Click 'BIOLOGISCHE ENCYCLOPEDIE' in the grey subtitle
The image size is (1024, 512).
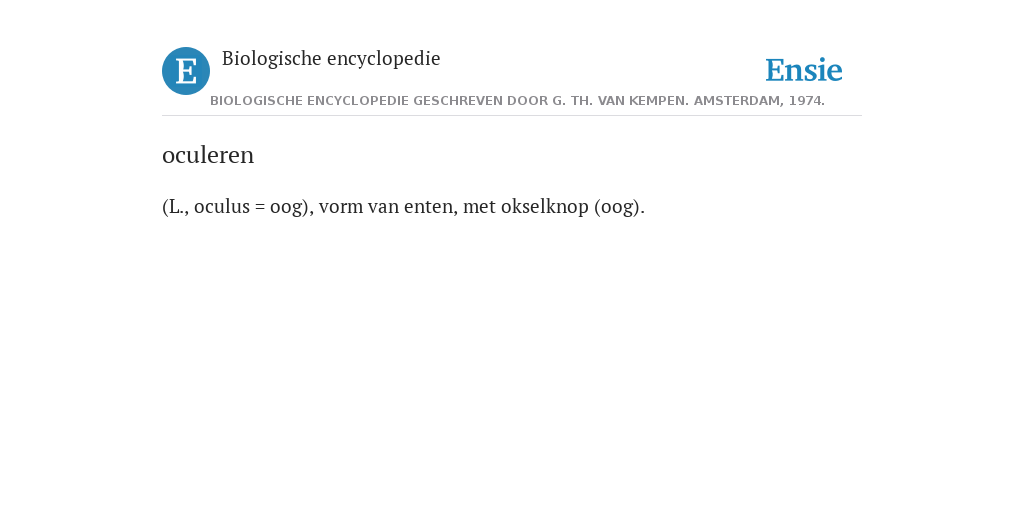tap(310, 101)
